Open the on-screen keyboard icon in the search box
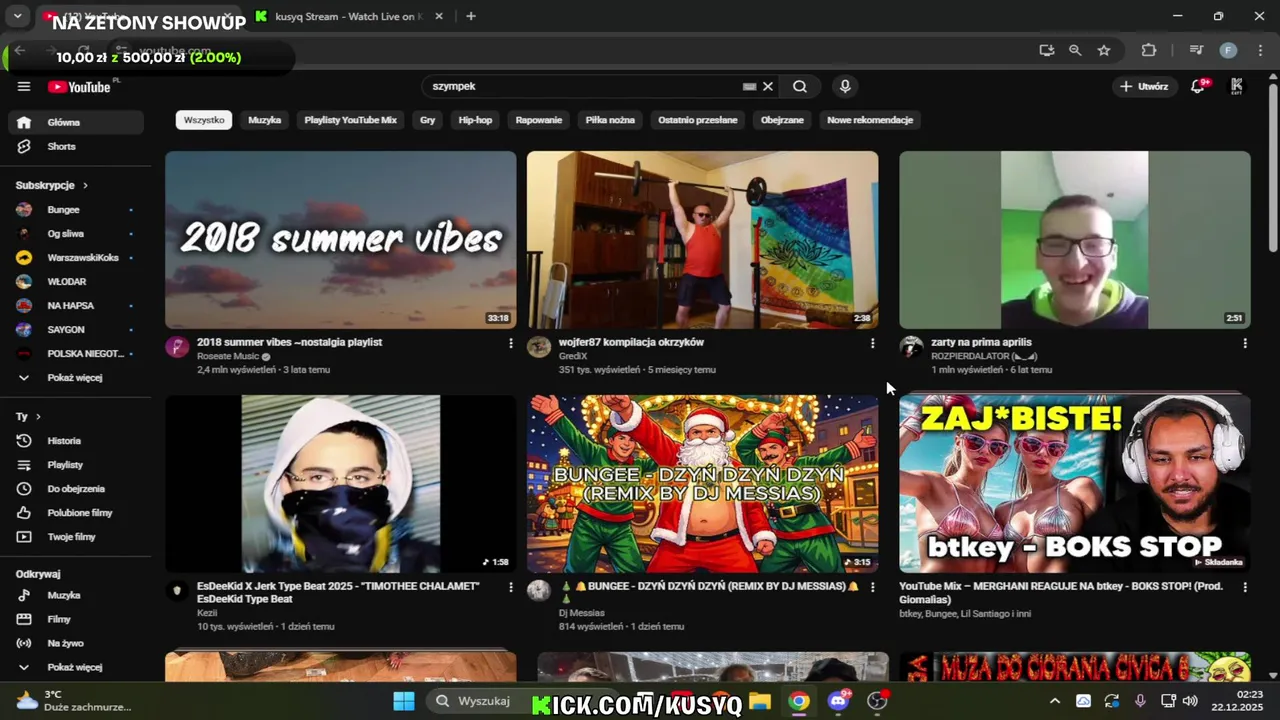The image size is (1280, 720). (x=749, y=87)
